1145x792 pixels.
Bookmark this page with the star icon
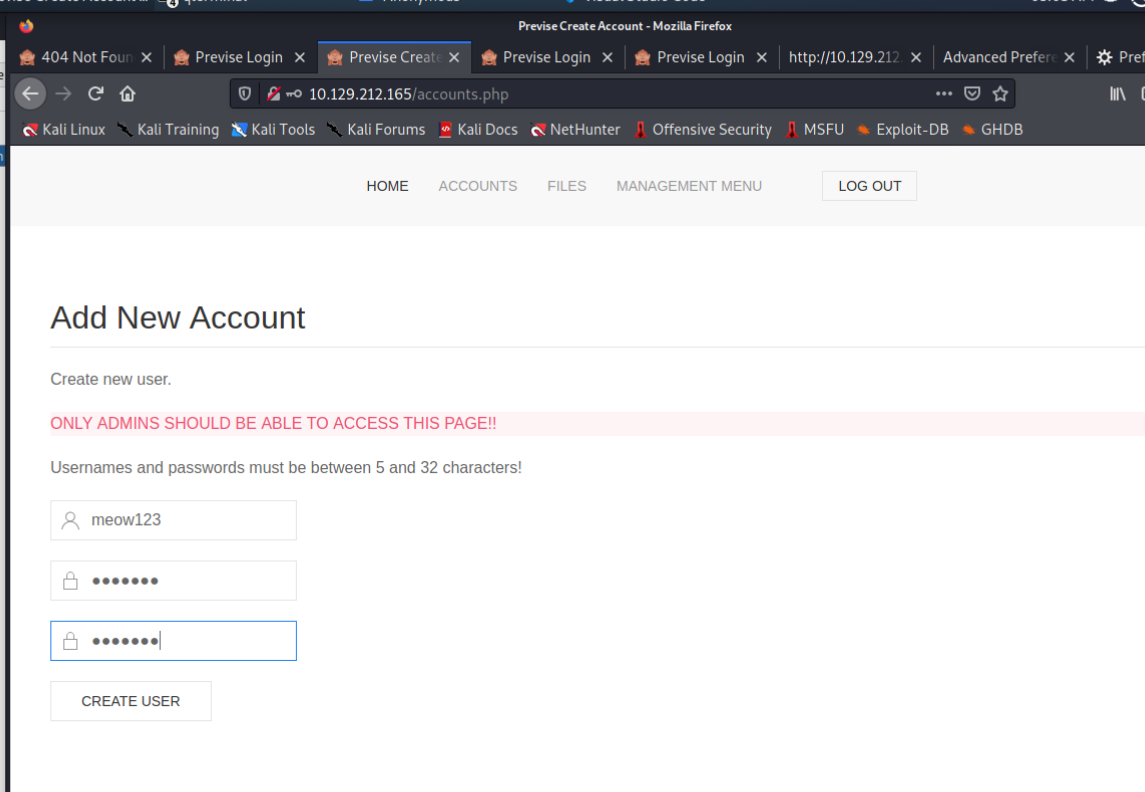coord(1000,94)
